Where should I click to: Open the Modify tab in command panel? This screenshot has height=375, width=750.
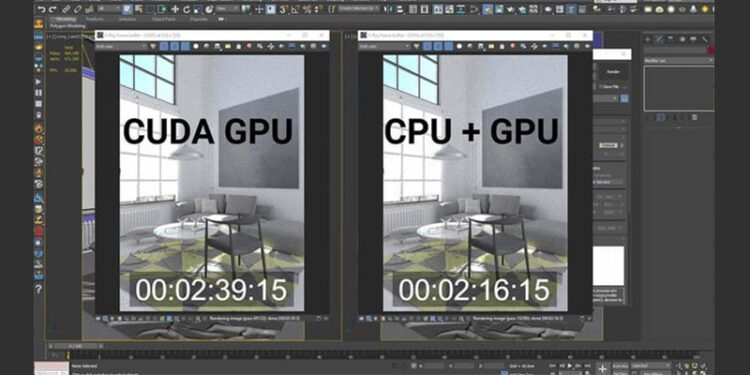(659, 39)
